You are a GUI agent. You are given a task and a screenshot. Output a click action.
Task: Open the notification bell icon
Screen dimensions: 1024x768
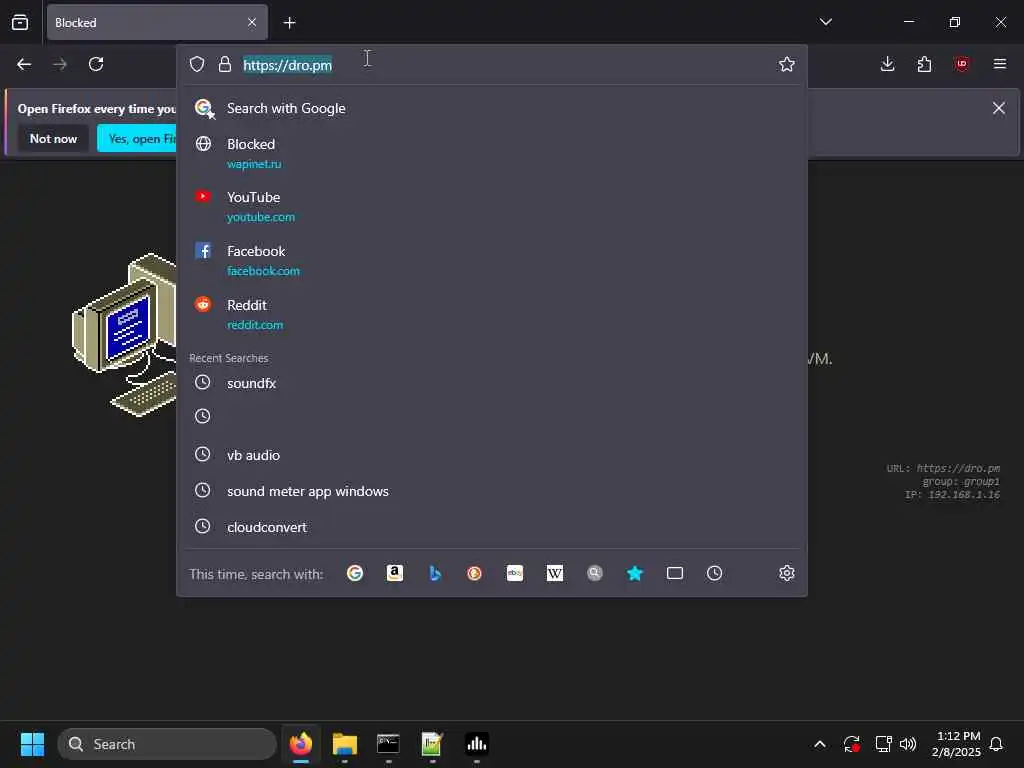(x=996, y=744)
